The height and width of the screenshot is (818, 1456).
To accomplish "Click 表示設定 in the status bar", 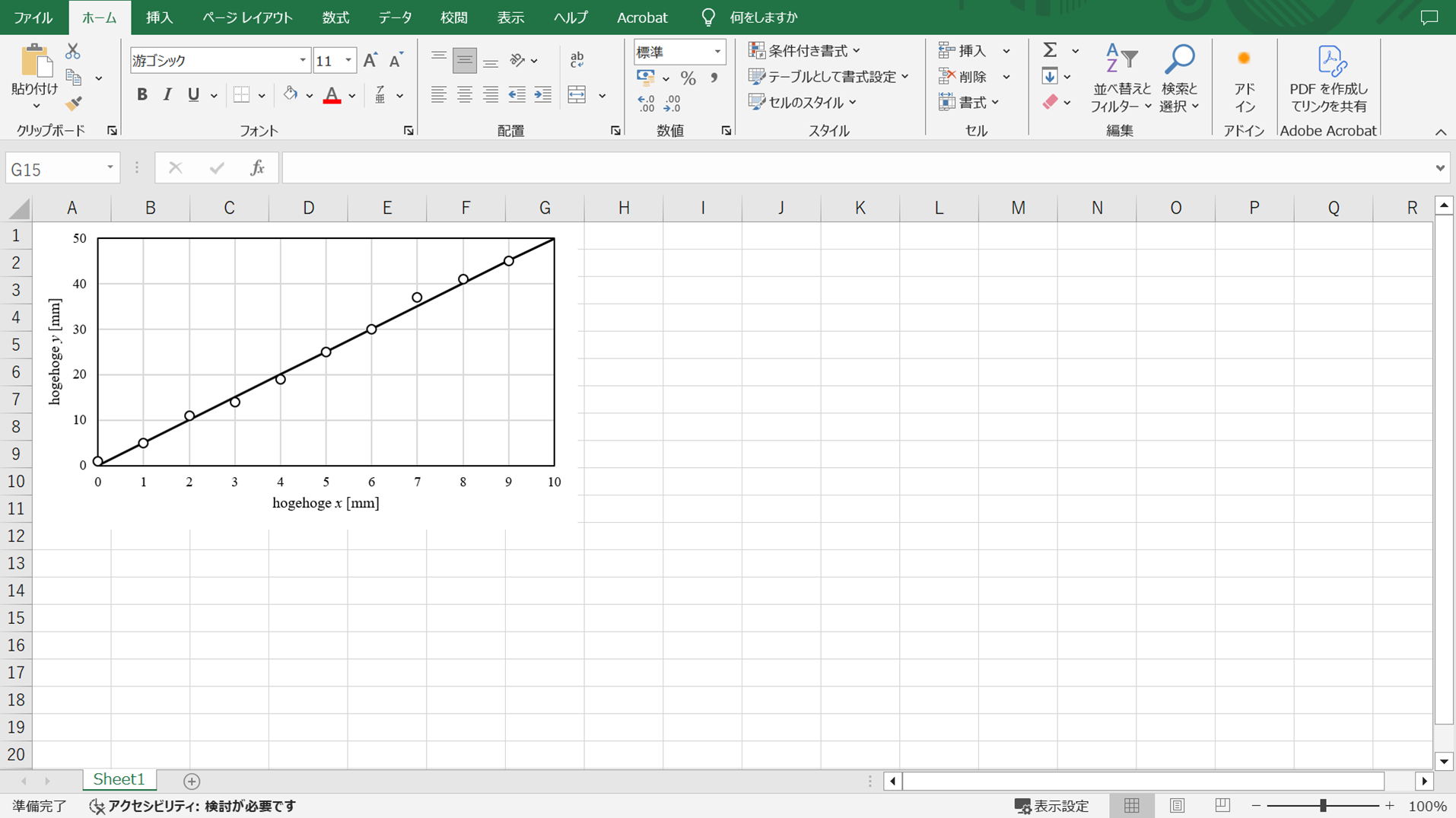I will click(x=1052, y=806).
